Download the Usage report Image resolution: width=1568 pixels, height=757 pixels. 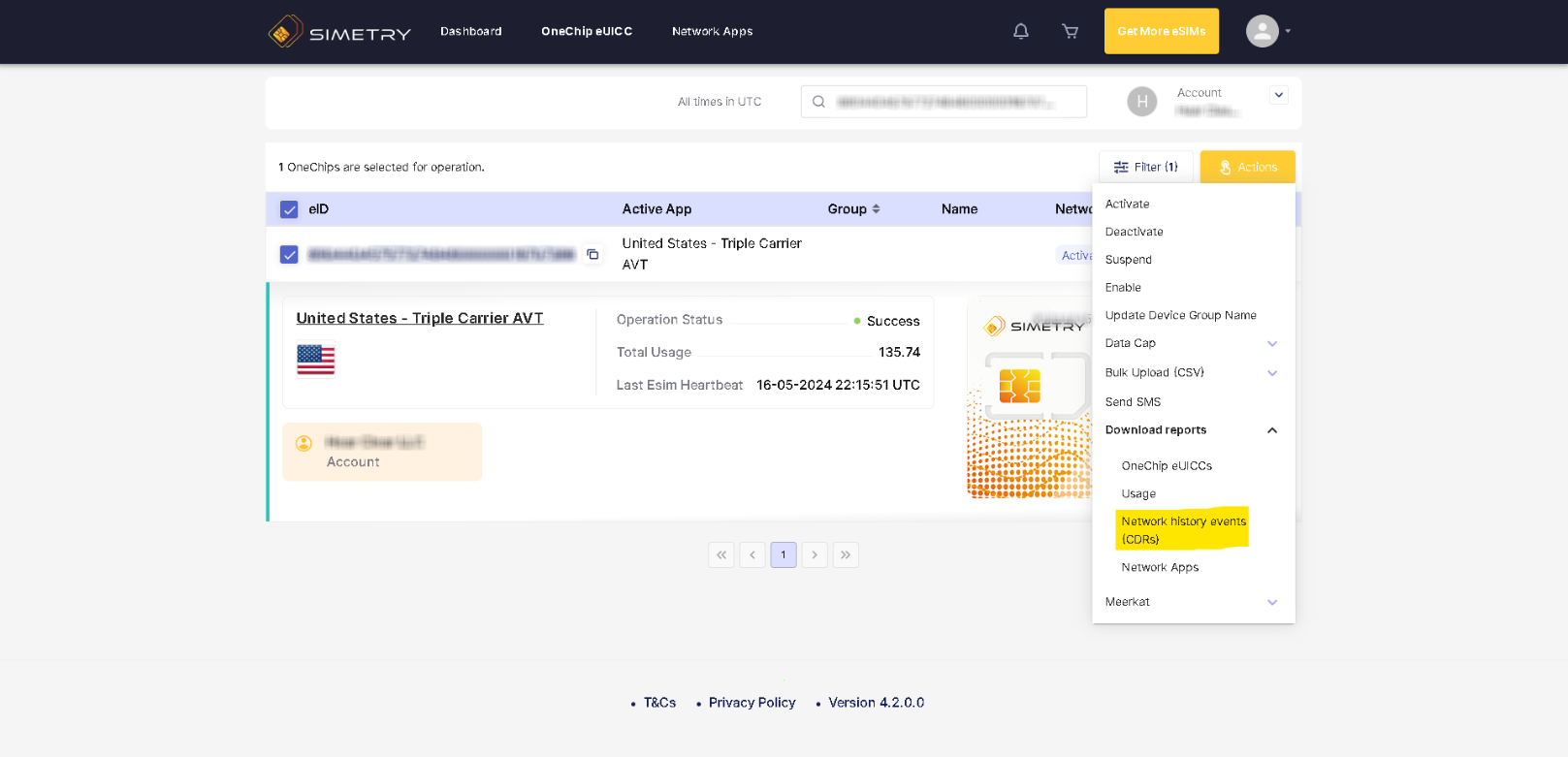point(1138,494)
